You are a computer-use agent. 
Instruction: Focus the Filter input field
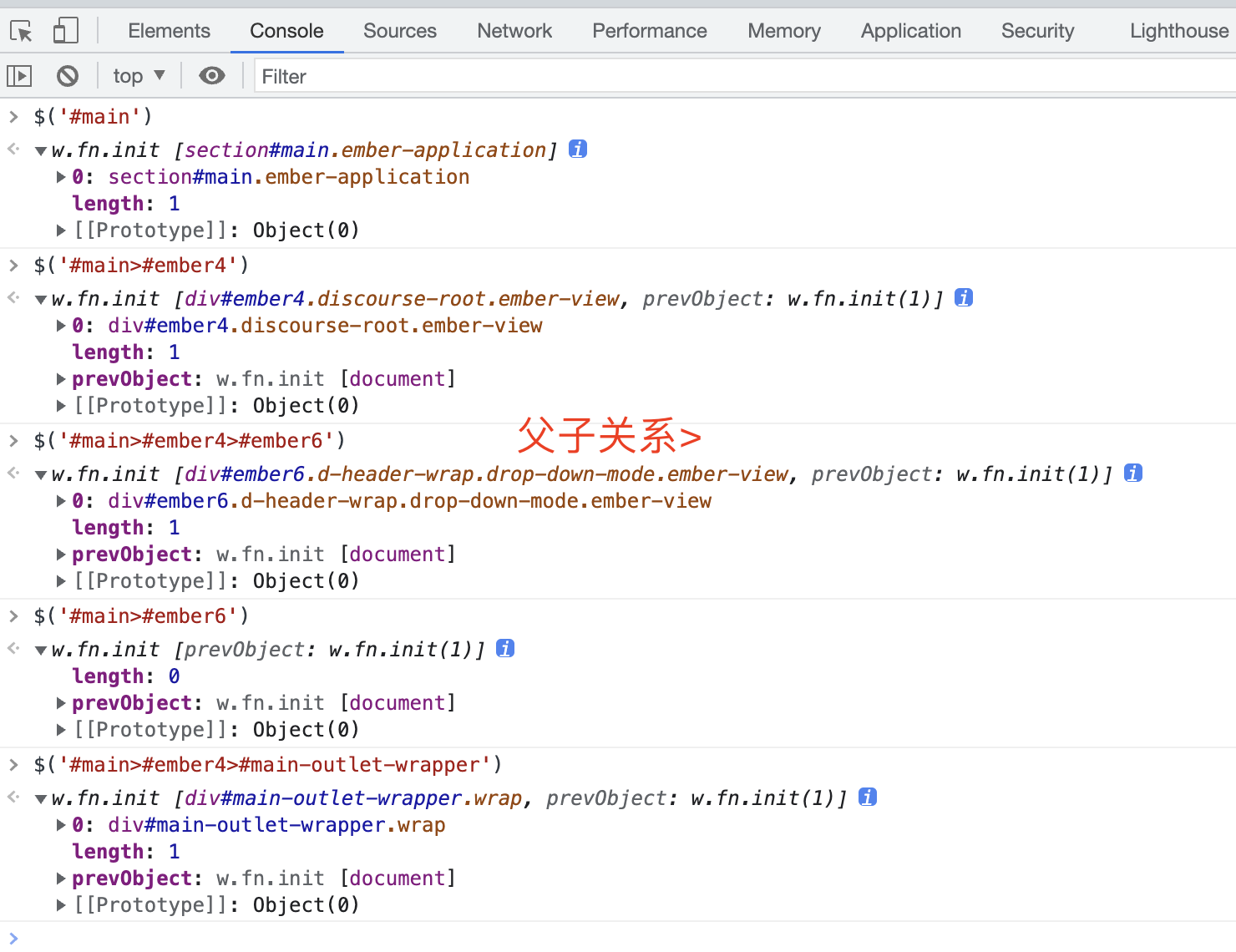tap(745, 76)
